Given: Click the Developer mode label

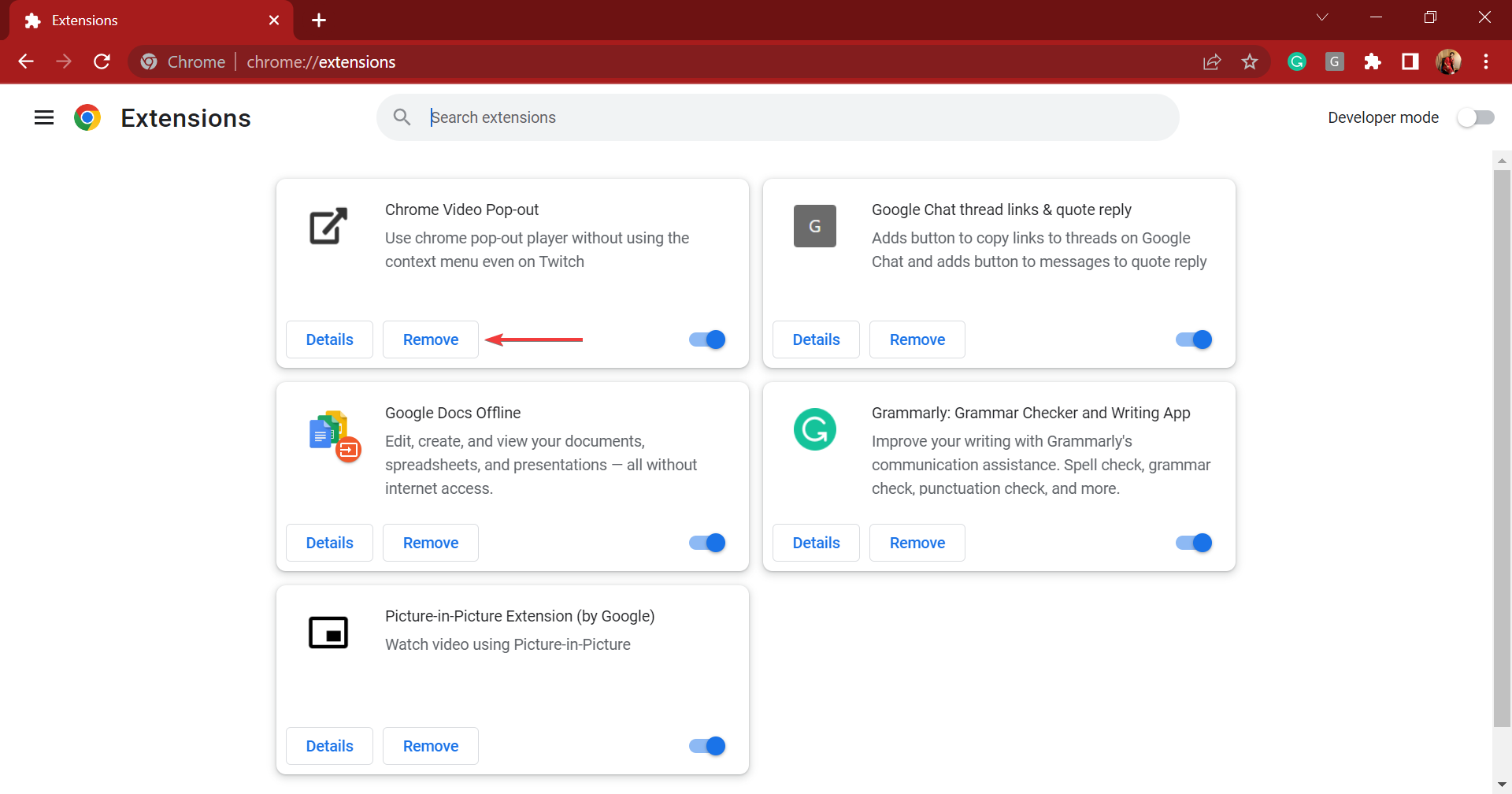Looking at the screenshot, I should [x=1383, y=117].
